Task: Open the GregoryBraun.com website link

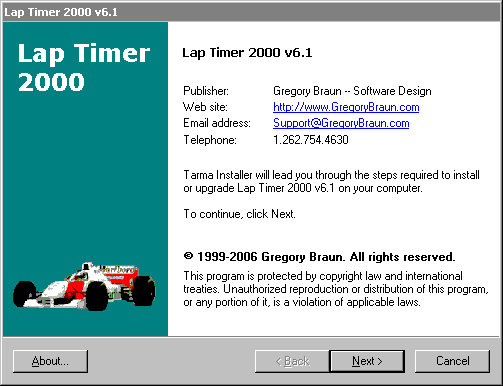Action: (346, 107)
